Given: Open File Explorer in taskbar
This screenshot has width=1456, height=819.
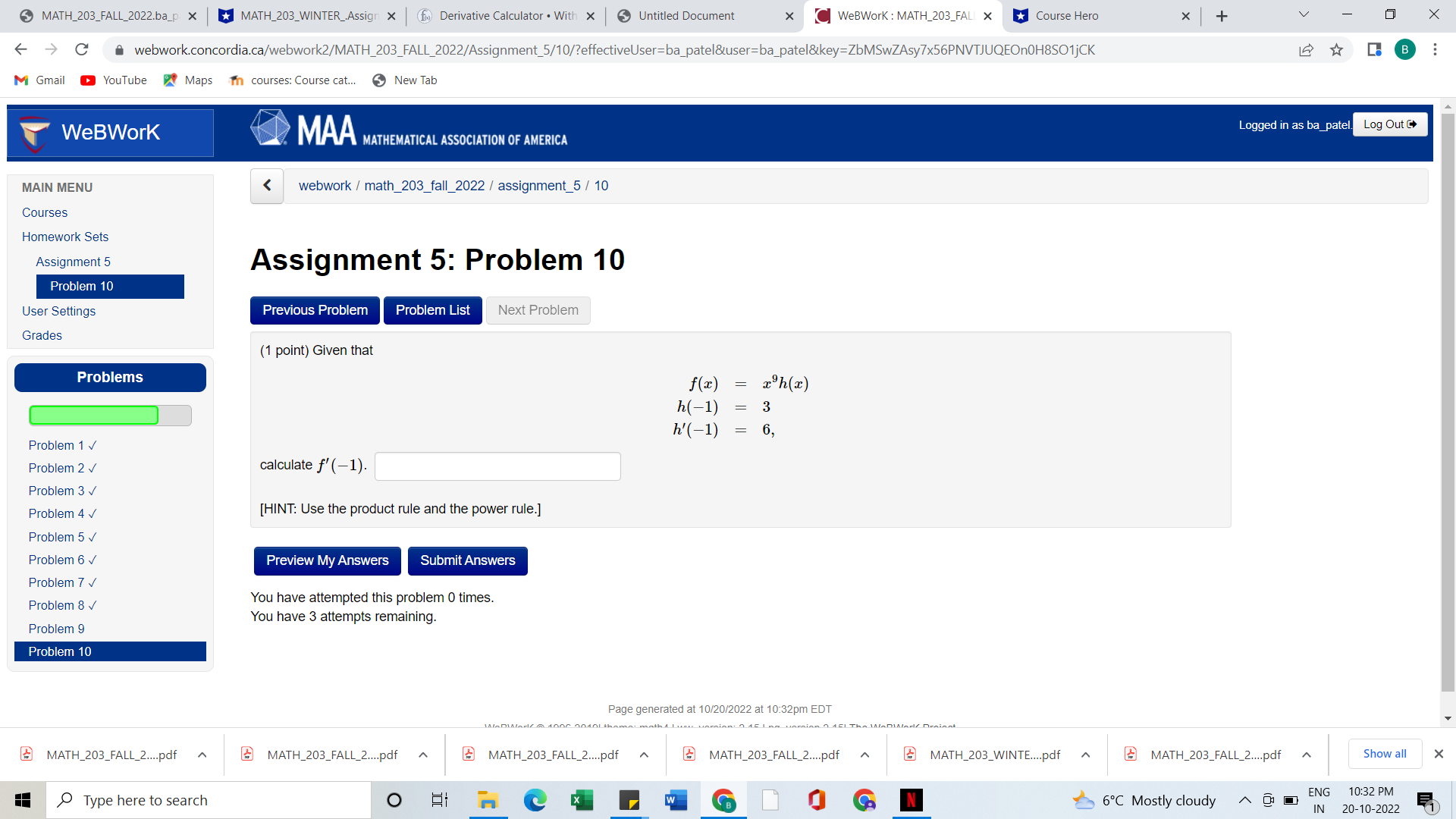Looking at the screenshot, I should (488, 800).
